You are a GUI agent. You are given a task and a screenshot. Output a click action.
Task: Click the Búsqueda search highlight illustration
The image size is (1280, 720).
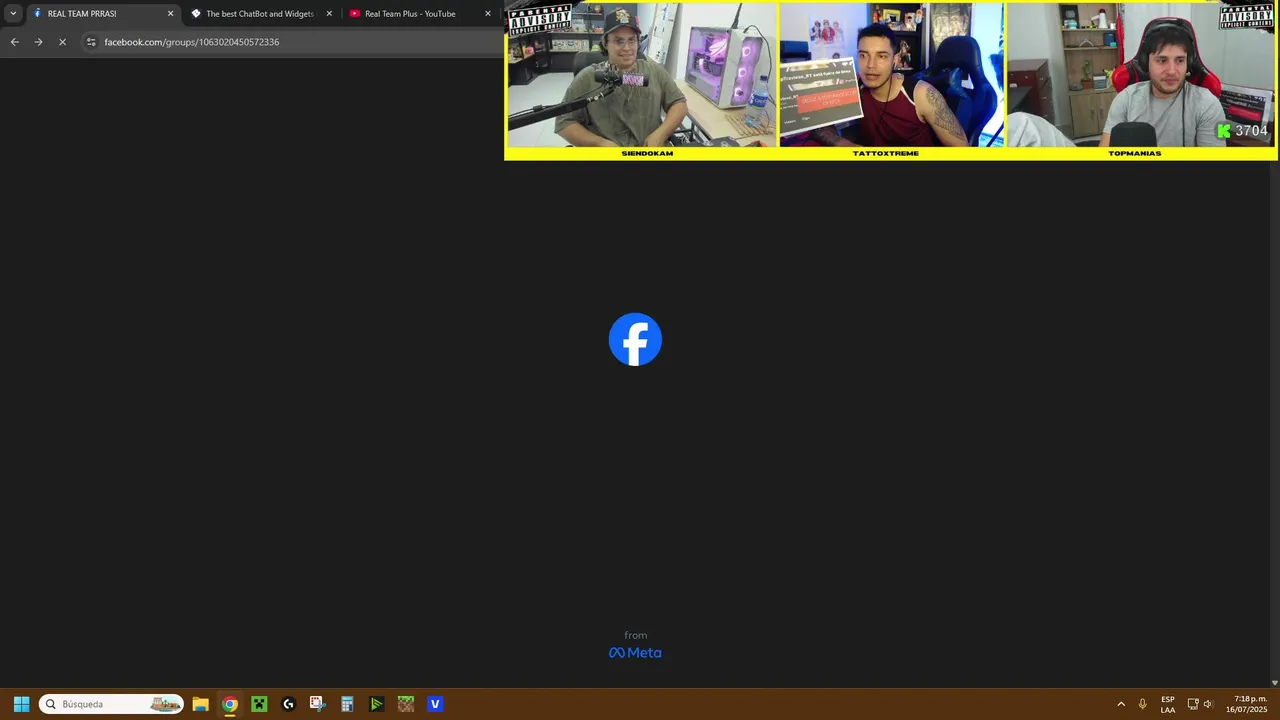pos(165,704)
